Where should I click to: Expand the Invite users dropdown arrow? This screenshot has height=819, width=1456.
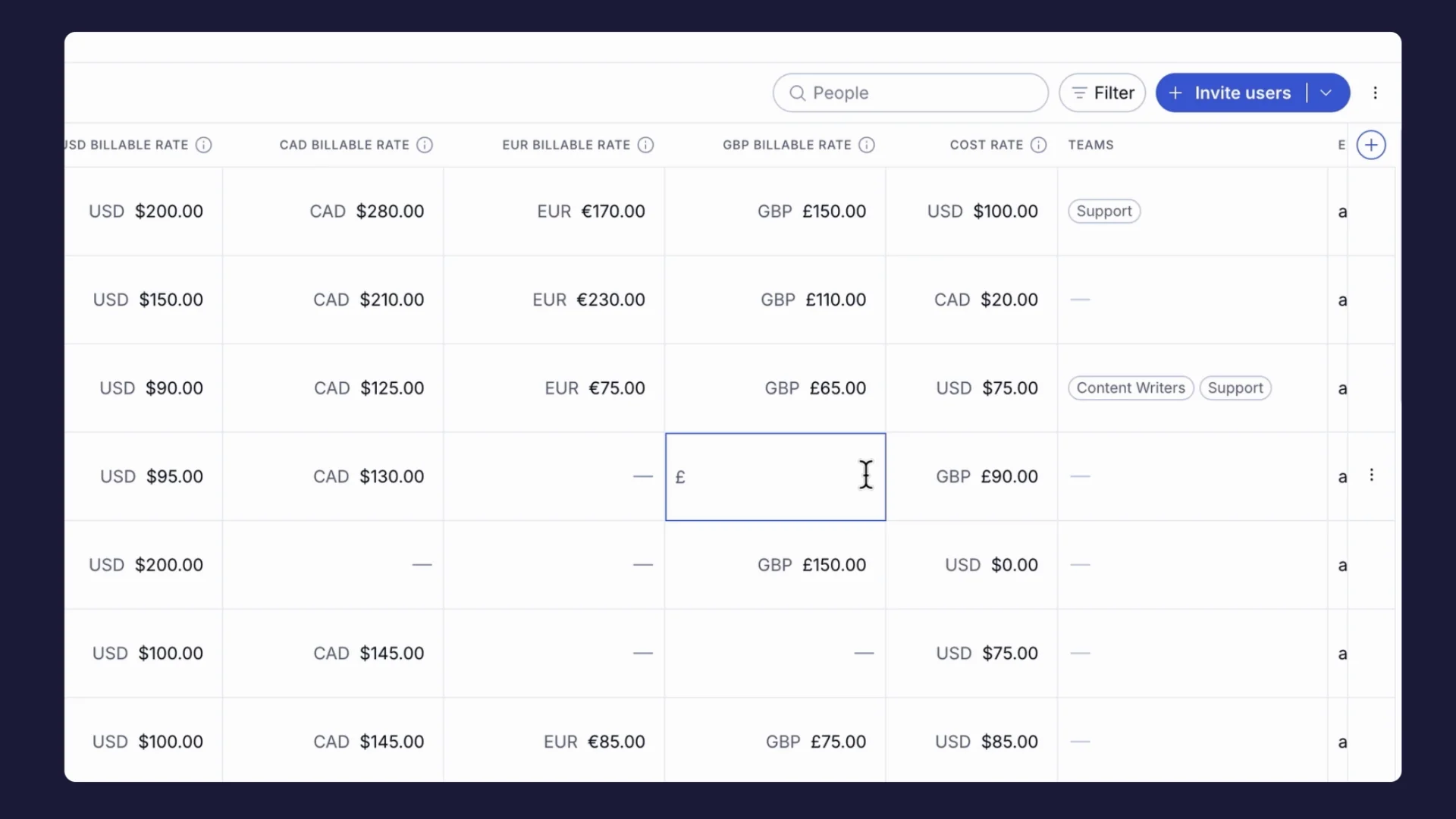(1326, 93)
